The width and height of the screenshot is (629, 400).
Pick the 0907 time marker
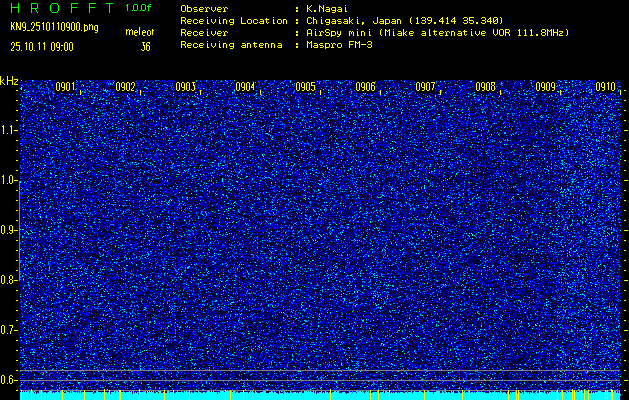pyautogui.click(x=425, y=87)
